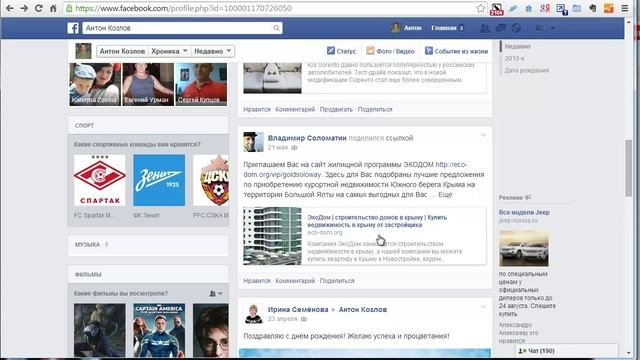Open the Чат (190) bar
Screen dimensions: 640x360
[567, 351]
